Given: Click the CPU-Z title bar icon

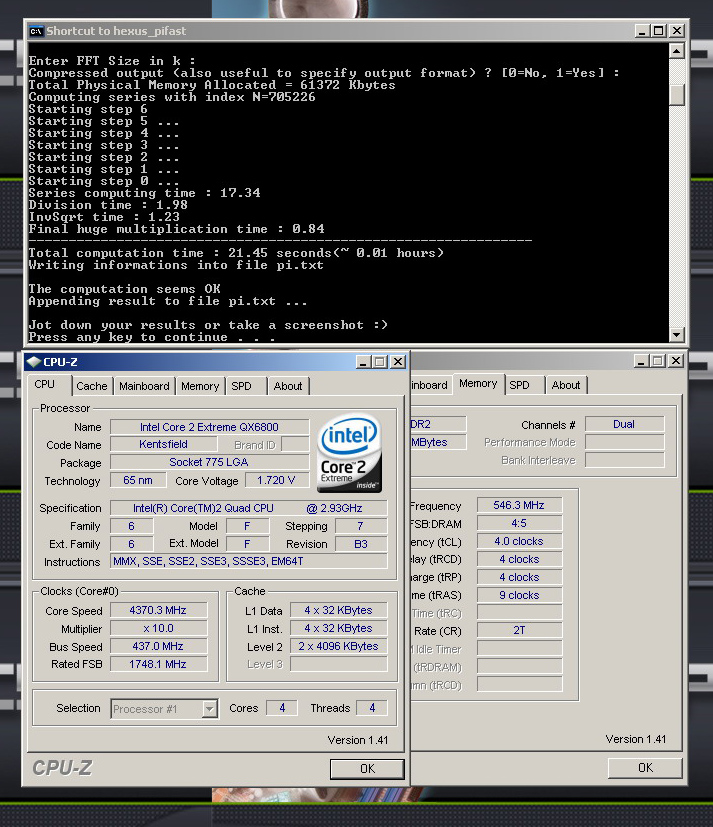Looking at the screenshot, I should pos(34,362).
